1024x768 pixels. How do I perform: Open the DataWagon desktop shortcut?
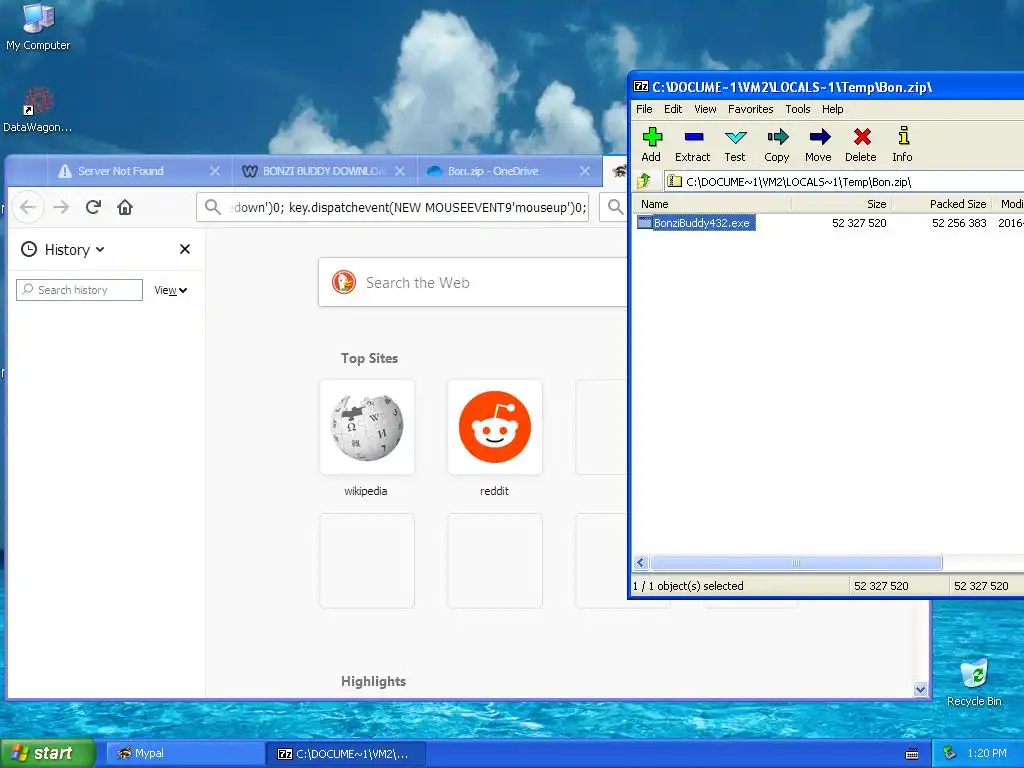pyautogui.click(x=37, y=110)
